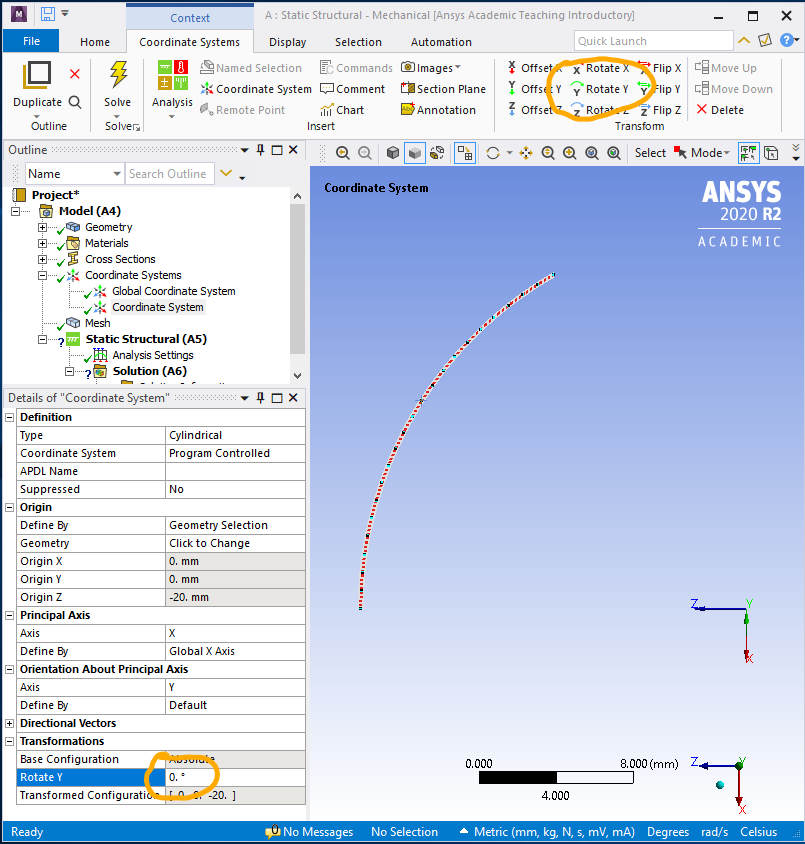Open the Find magnifier in the Outline group
Viewport: 805px width, 844px height.
[x=75, y=102]
